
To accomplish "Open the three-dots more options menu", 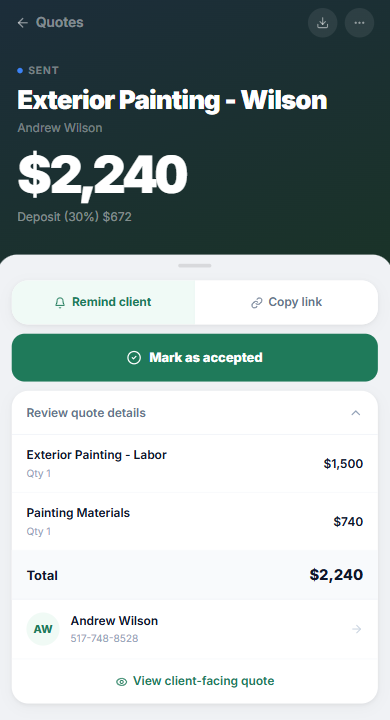I will pyautogui.click(x=359, y=22).
